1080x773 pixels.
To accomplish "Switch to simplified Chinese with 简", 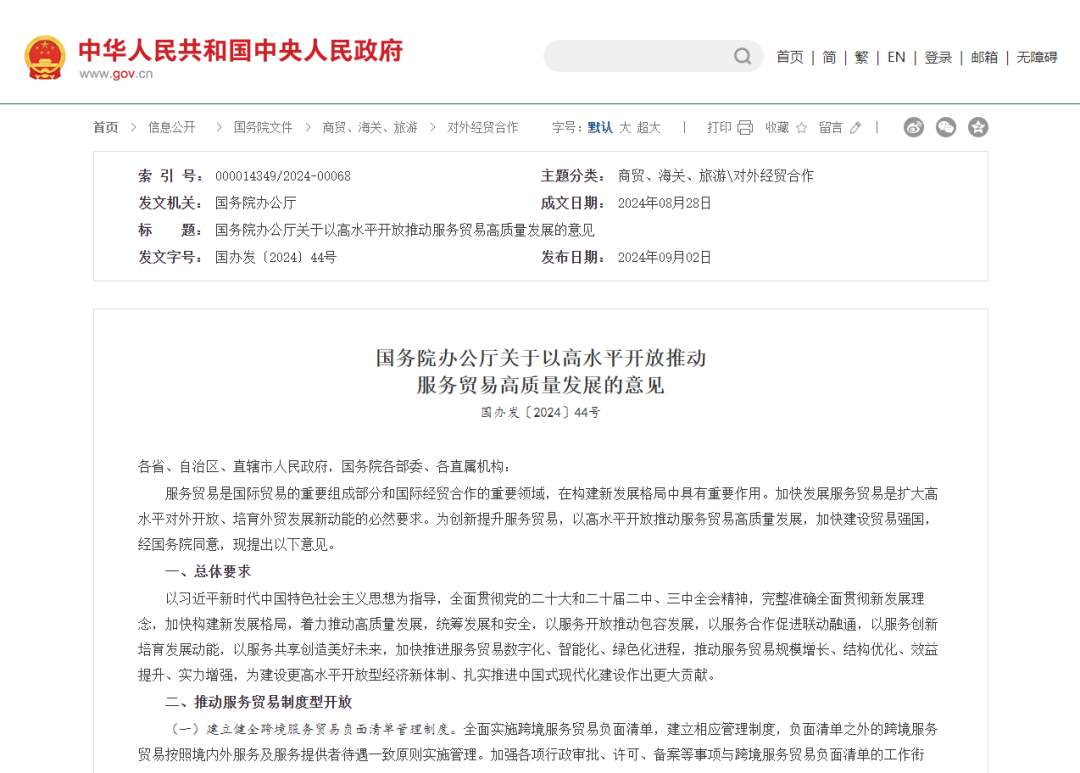I will pyautogui.click(x=829, y=57).
